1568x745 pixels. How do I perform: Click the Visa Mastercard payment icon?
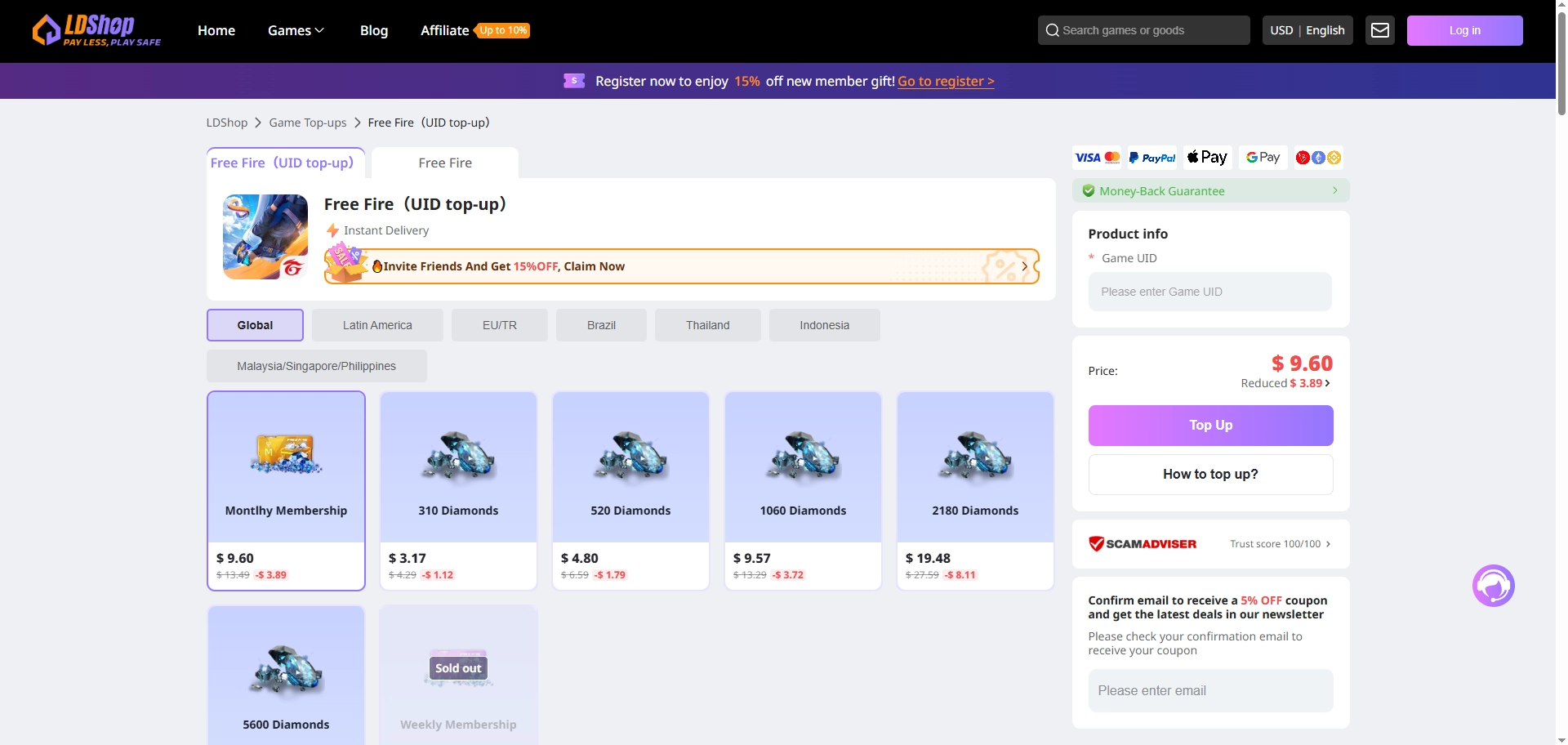[1097, 158]
